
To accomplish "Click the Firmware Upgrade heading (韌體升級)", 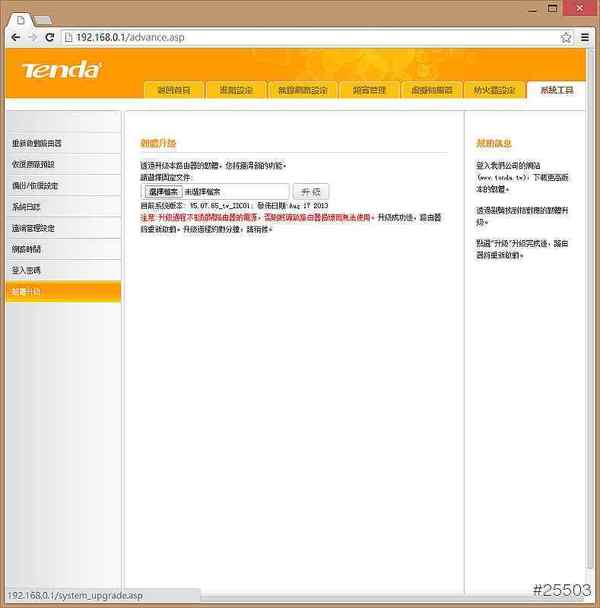I will click(x=158, y=143).
